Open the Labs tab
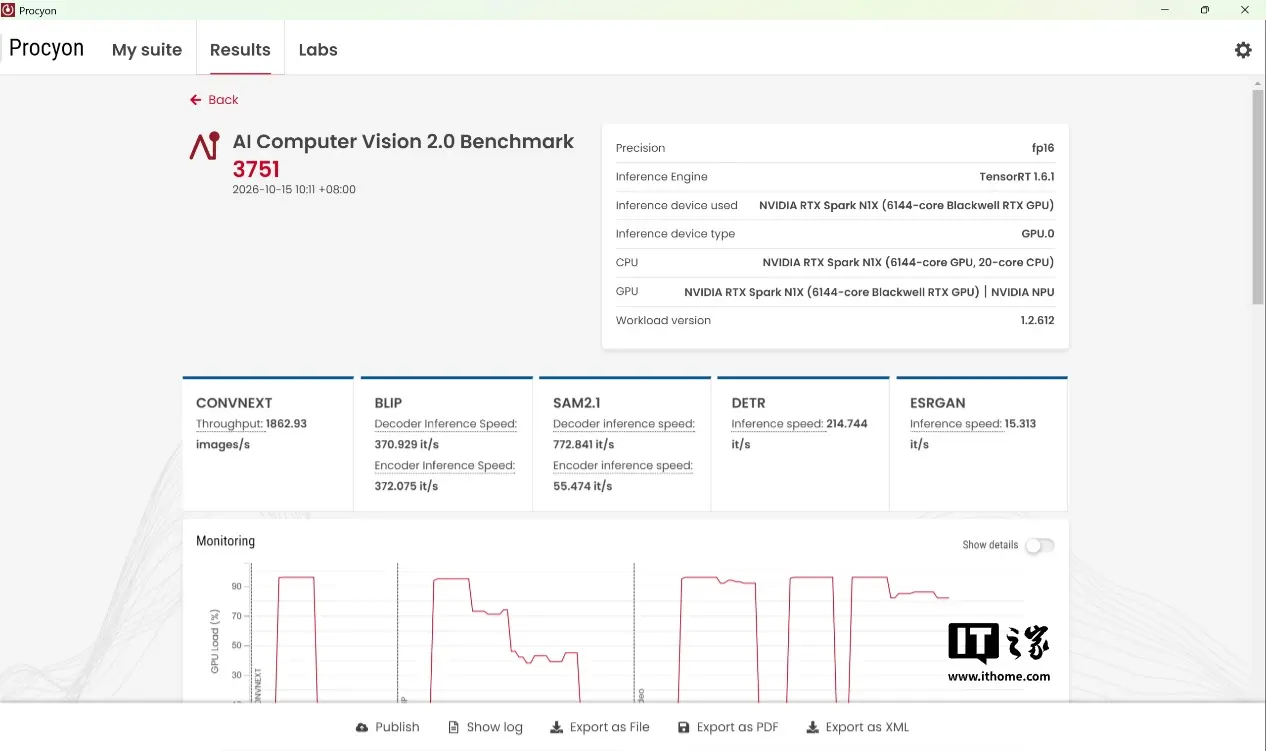The height and width of the screenshot is (751, 1266). (x=318, y=50)
